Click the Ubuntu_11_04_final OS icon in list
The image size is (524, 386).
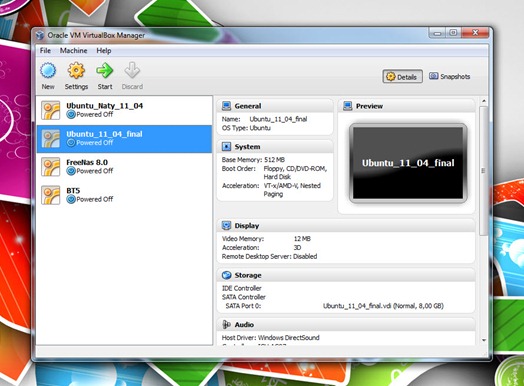click(x=50, y=139)
